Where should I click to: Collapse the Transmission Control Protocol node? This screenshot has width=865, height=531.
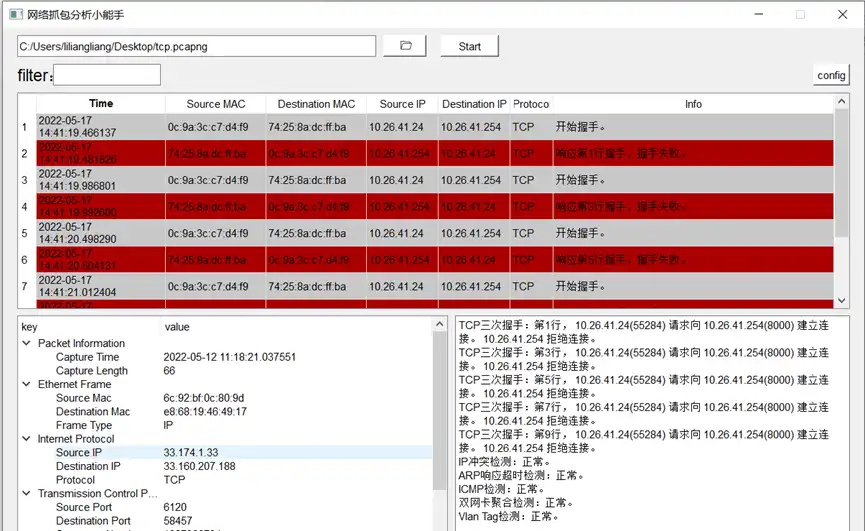[x=26, y=493]
